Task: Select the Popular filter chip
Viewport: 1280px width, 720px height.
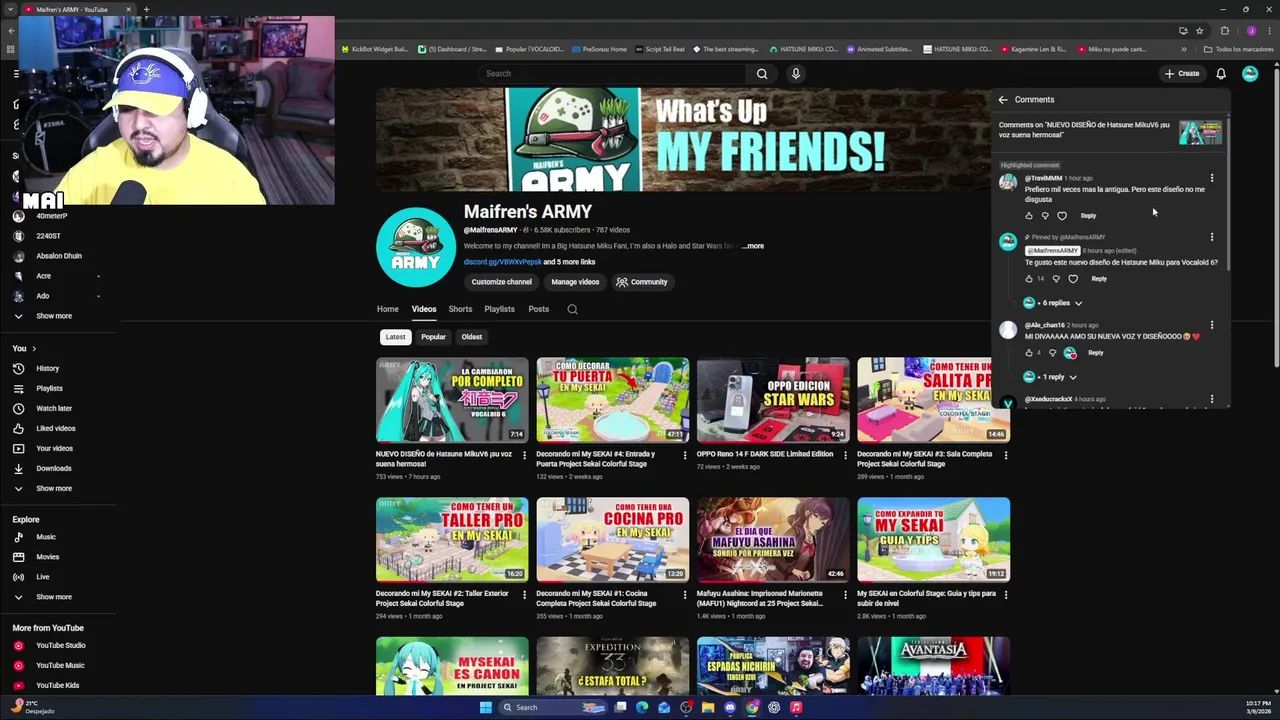Action: click(433, 337)
